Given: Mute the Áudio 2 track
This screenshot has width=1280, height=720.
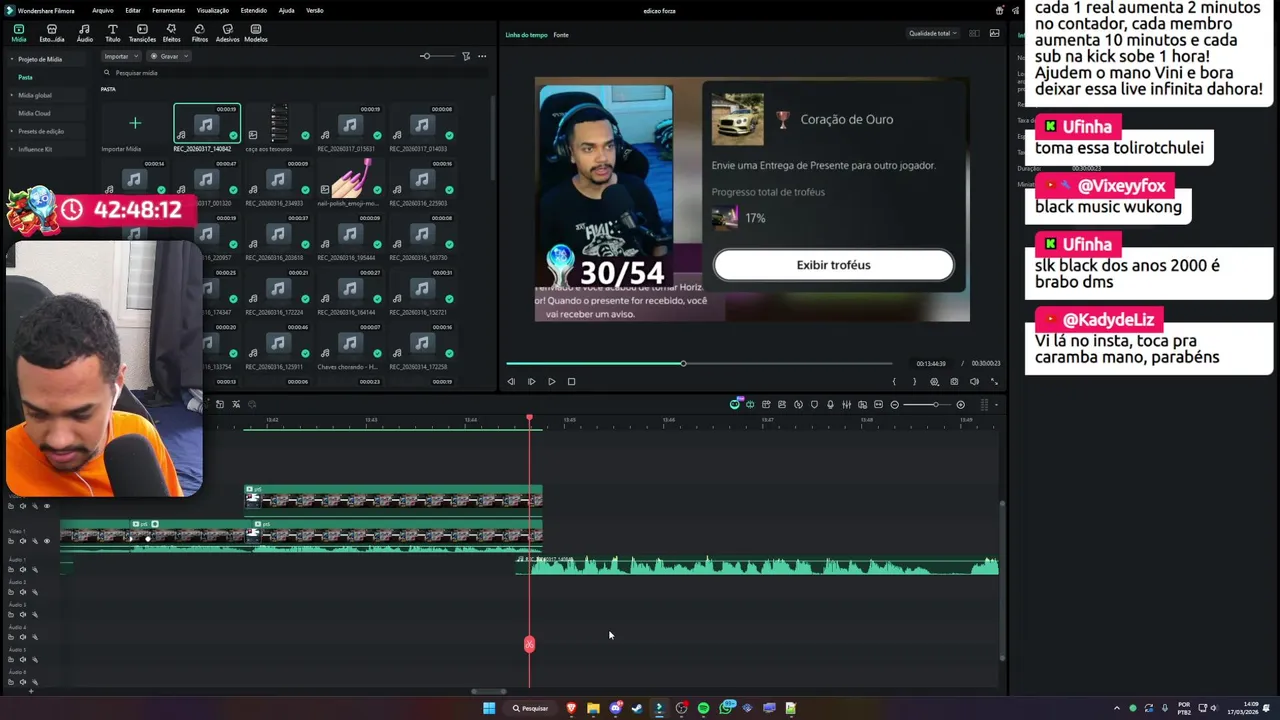Looking at the screenshot, I should [x=23, y=592].
